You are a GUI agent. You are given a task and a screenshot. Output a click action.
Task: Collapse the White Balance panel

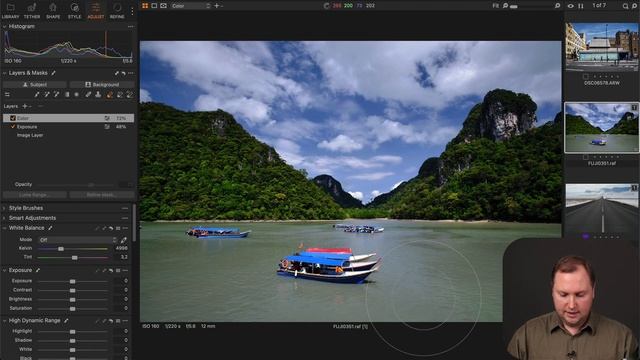[x=4, y=228]
